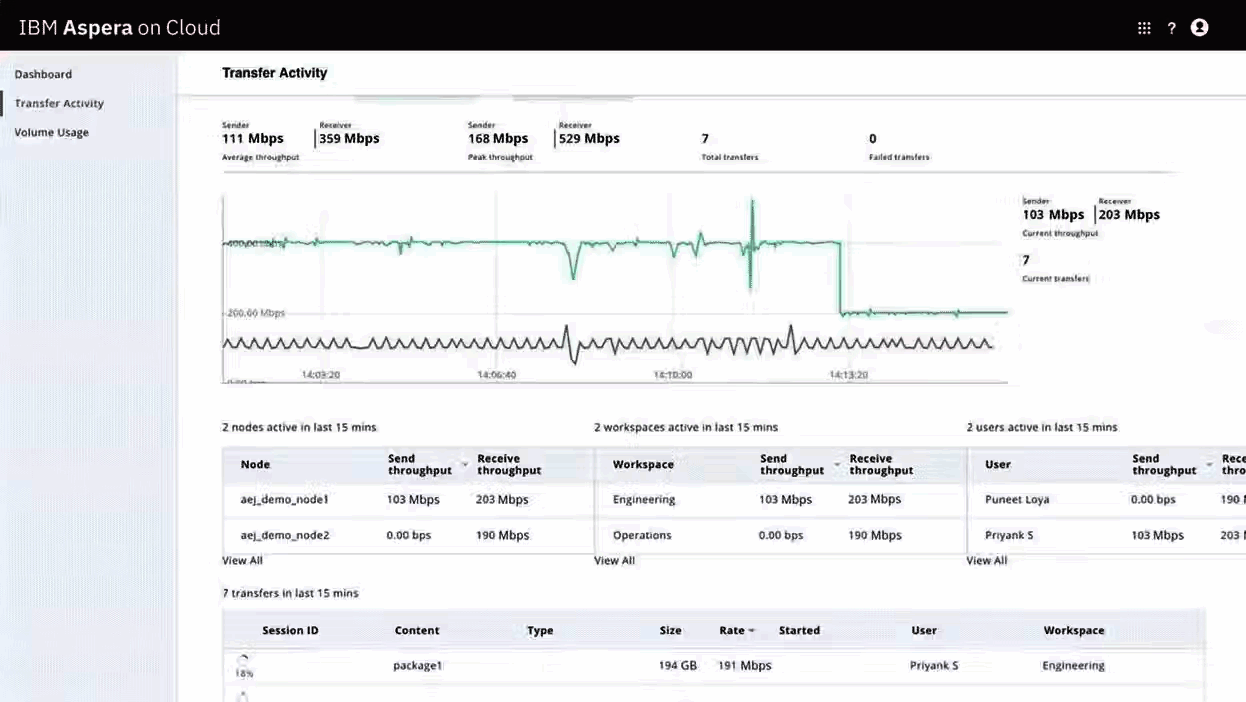Click the 191 Mbps rate value
Image resolution: width=1246 pixels, height=702 pixels.
click(745, 665)
